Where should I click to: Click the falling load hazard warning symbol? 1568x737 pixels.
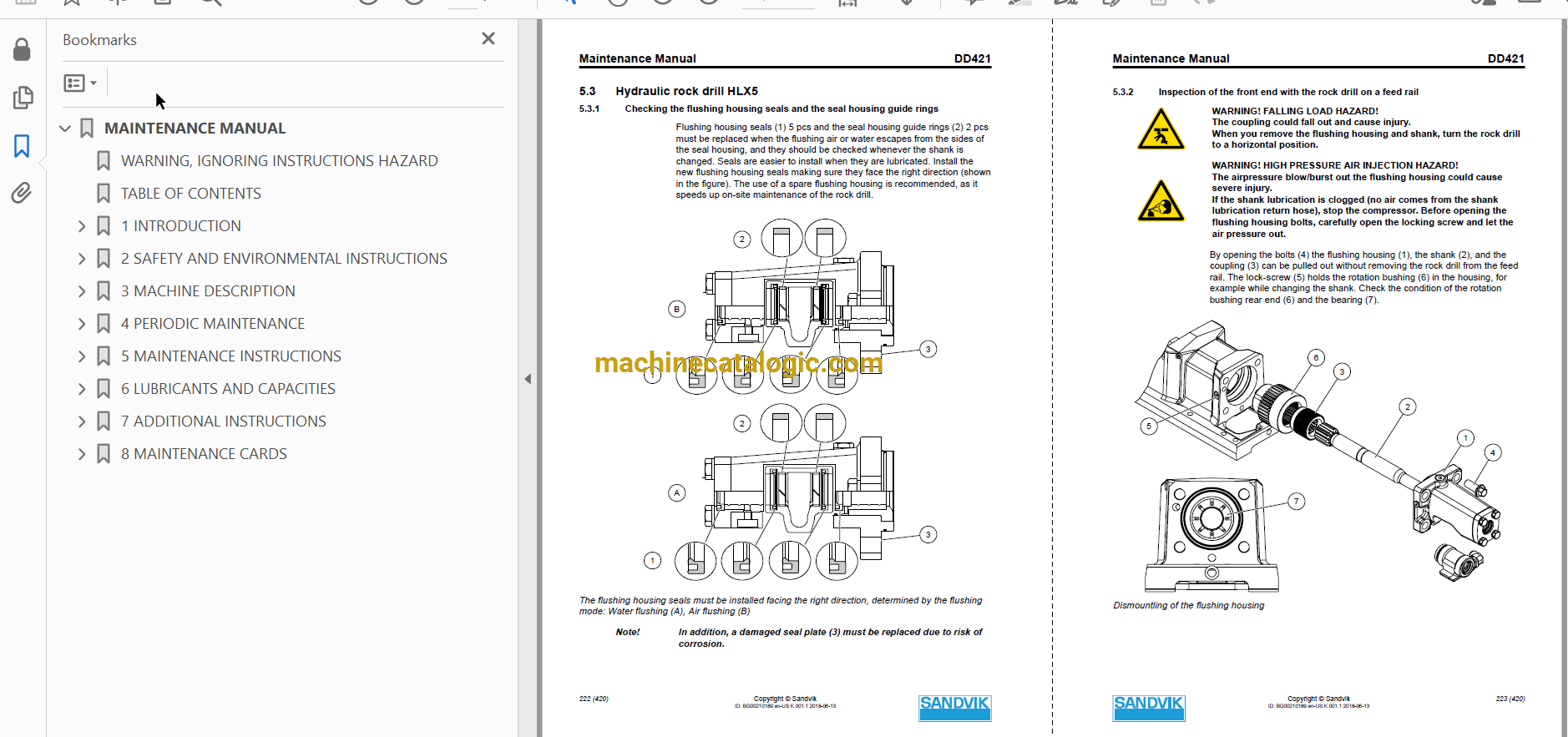pos(1161,130)
